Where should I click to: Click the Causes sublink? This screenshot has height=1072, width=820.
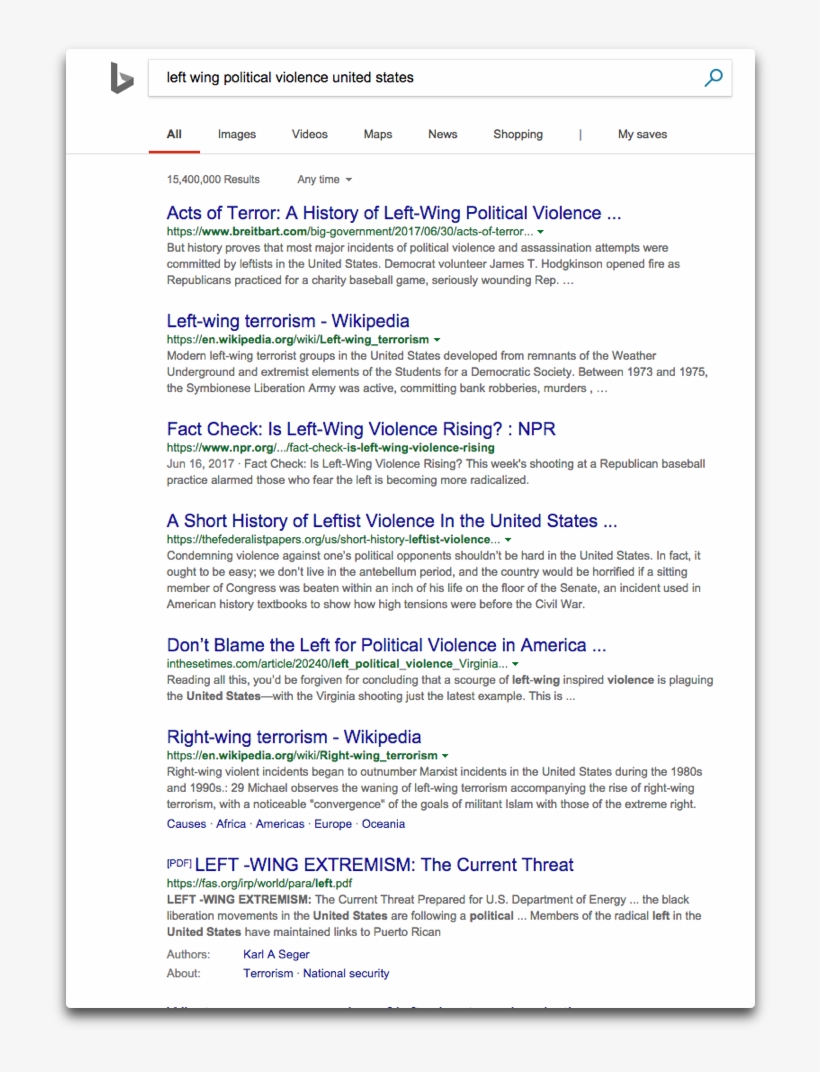(x=186, y=824)
